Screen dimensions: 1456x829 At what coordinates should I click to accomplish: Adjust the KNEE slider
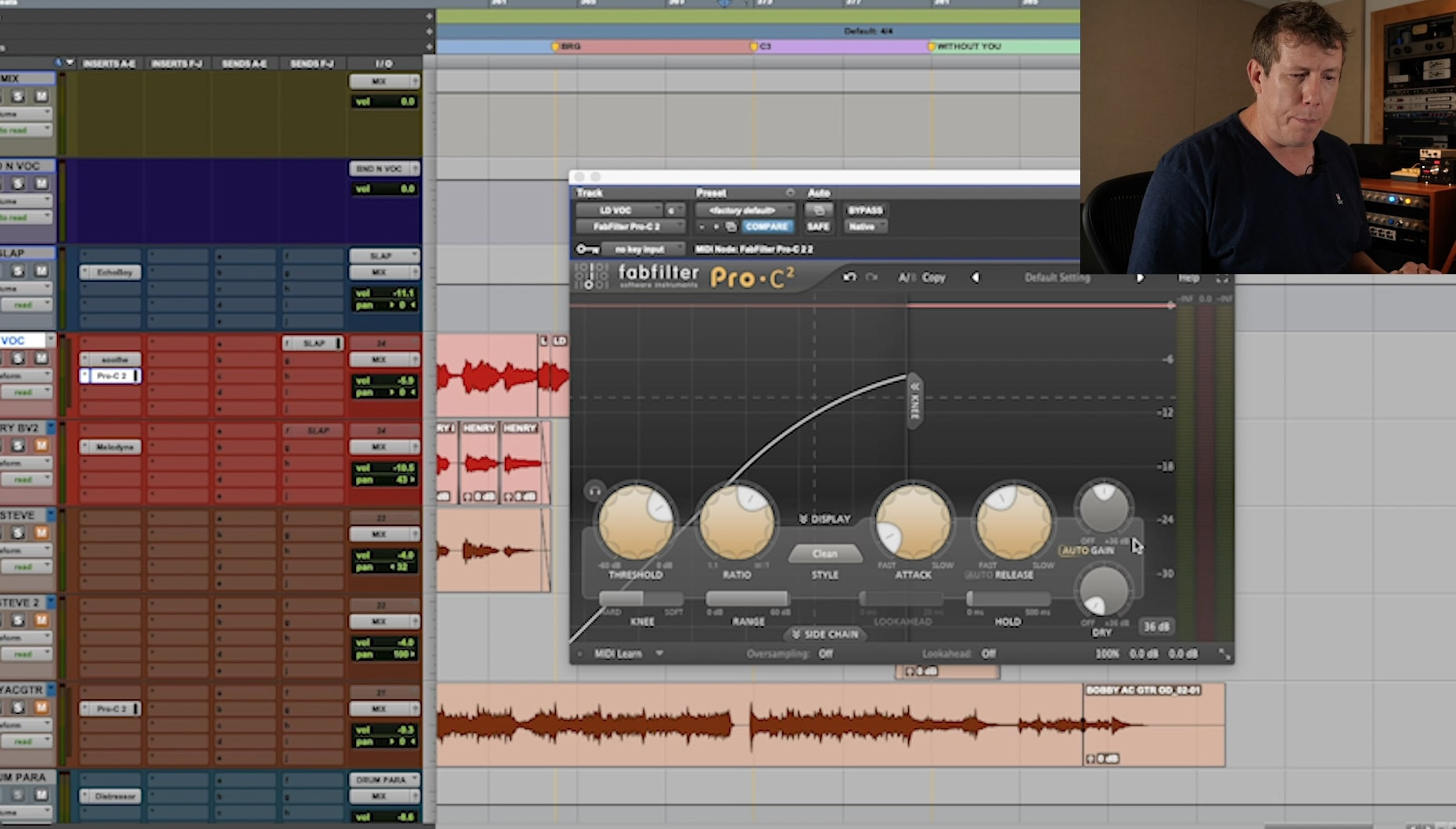tap(642, 599)
